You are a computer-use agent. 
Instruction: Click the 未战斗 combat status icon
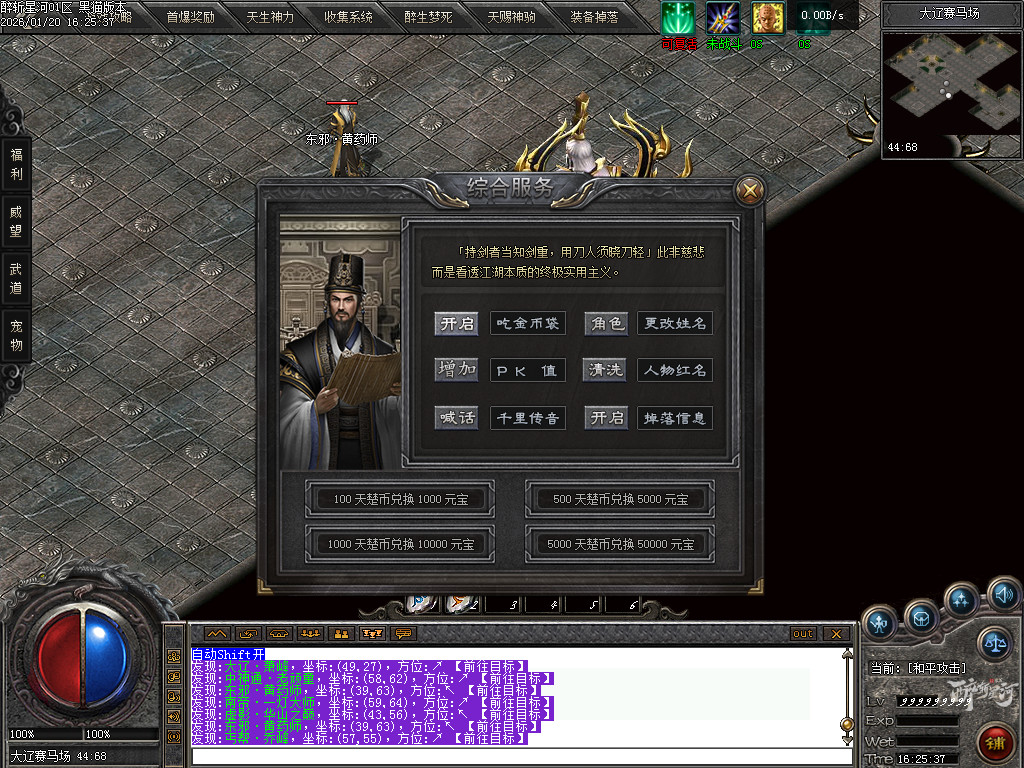pos(722,18)
